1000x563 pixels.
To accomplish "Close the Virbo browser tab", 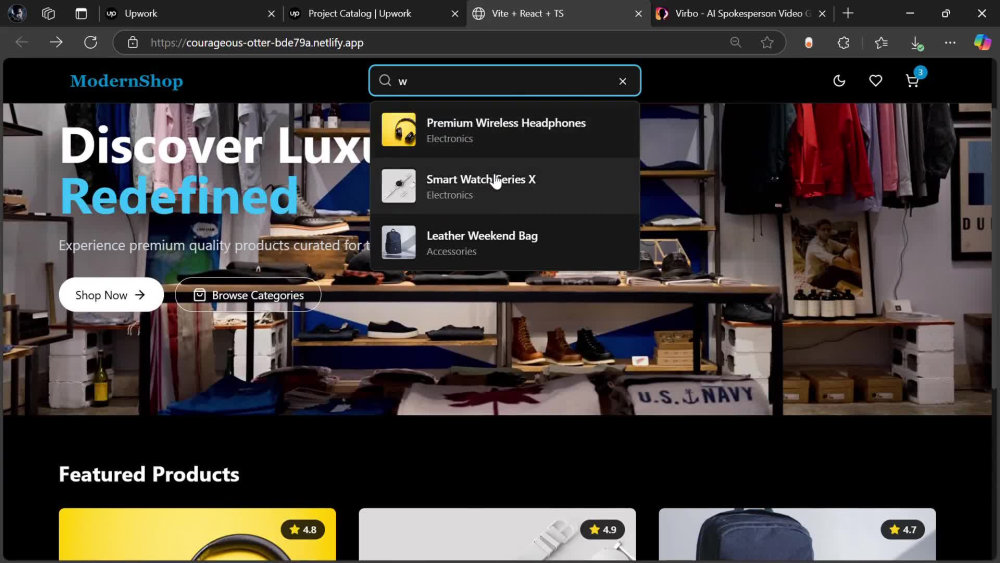I will [822, 13].
